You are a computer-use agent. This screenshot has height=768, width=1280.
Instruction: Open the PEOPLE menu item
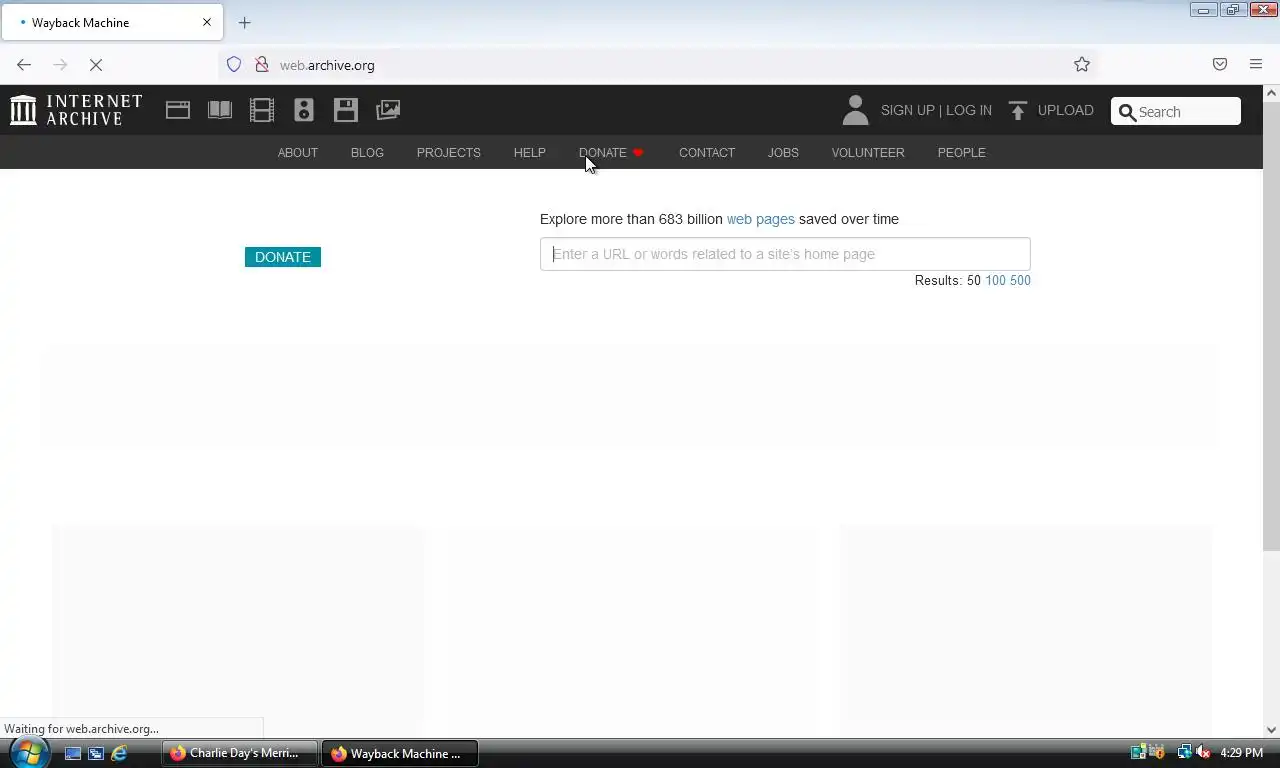click(x=962, y=152)
